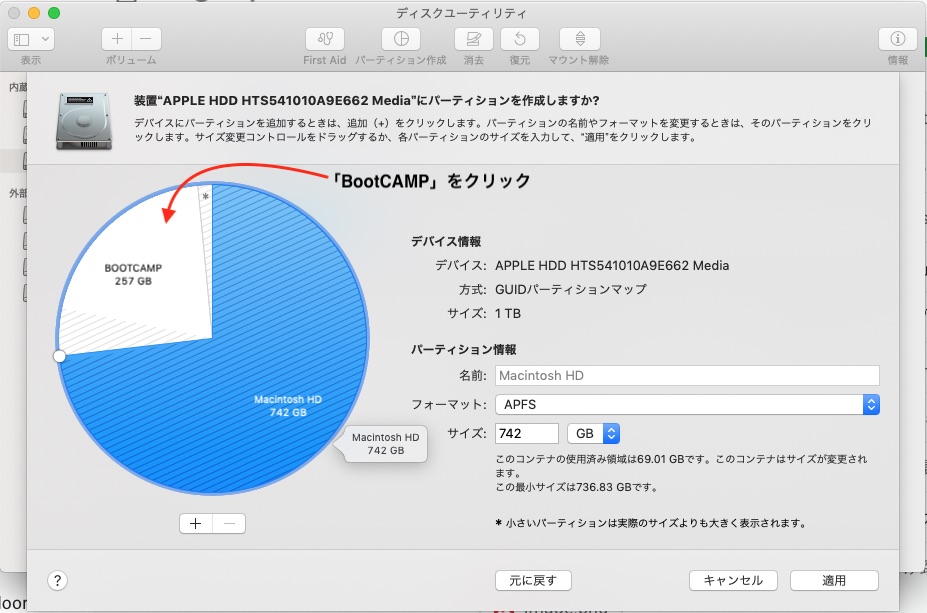The height and width of the screenshot is (613, 927).
Task: Click the Restore (復元) toolbar icon
Action: tap(520, 39)
